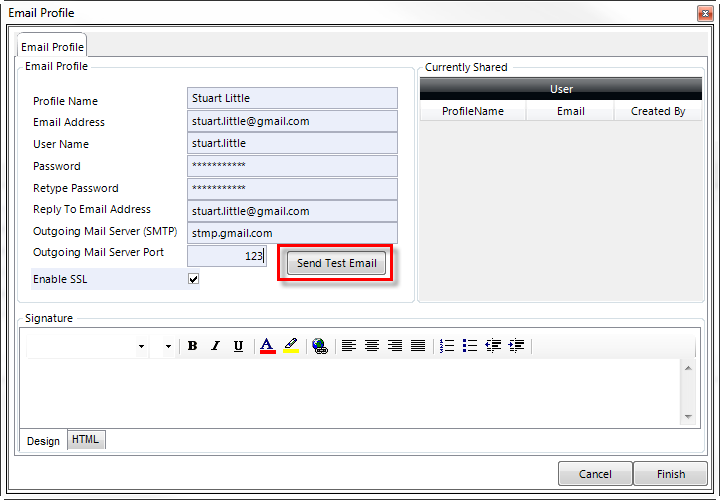Apply bold formatting in signature toolbar
The image size is (720, 500).
point(193,346)
